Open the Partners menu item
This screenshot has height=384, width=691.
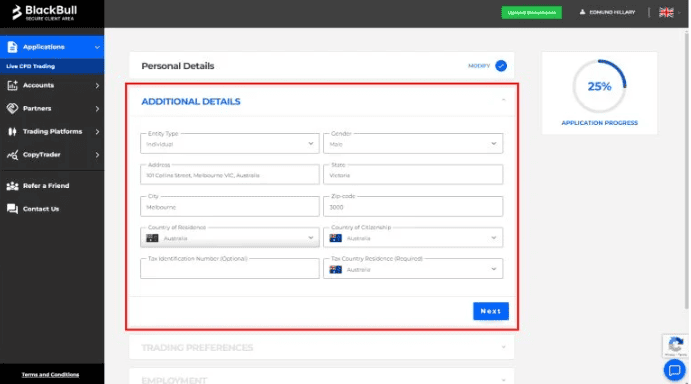(52, 108)
